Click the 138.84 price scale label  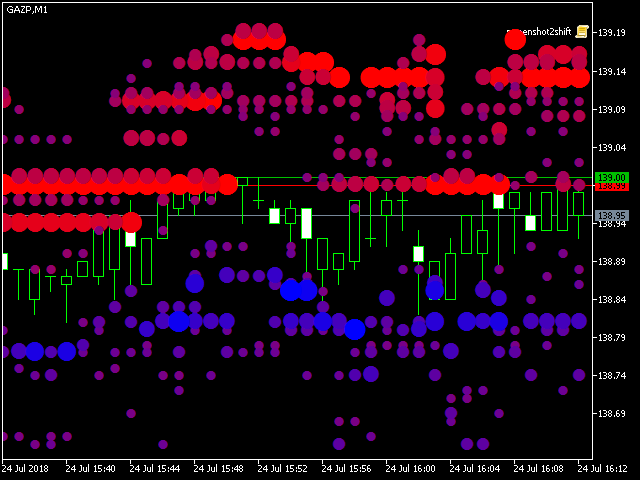coord(611,300)
